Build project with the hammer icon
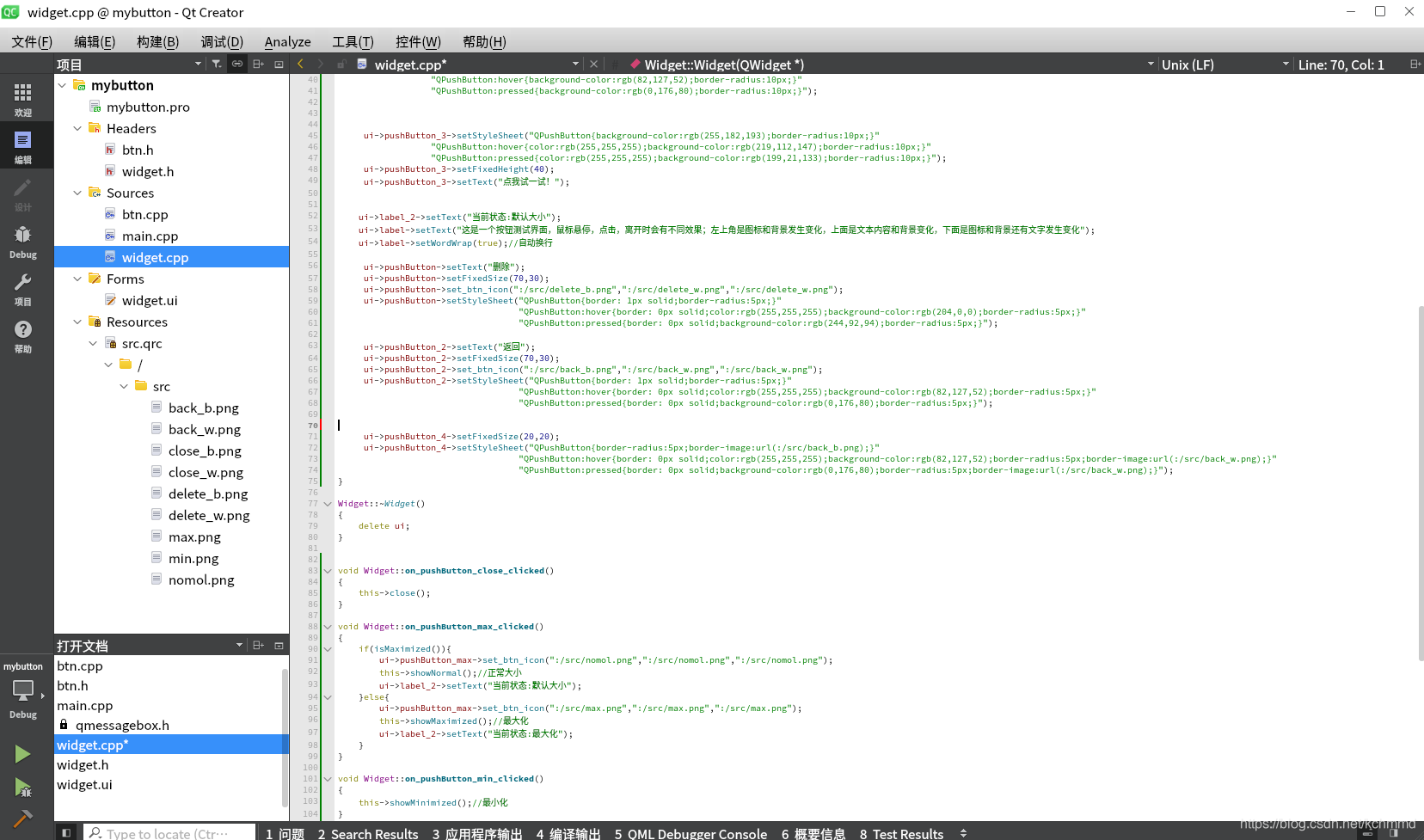This screenshot has height=840, width=1424. (x=23, y=818)
